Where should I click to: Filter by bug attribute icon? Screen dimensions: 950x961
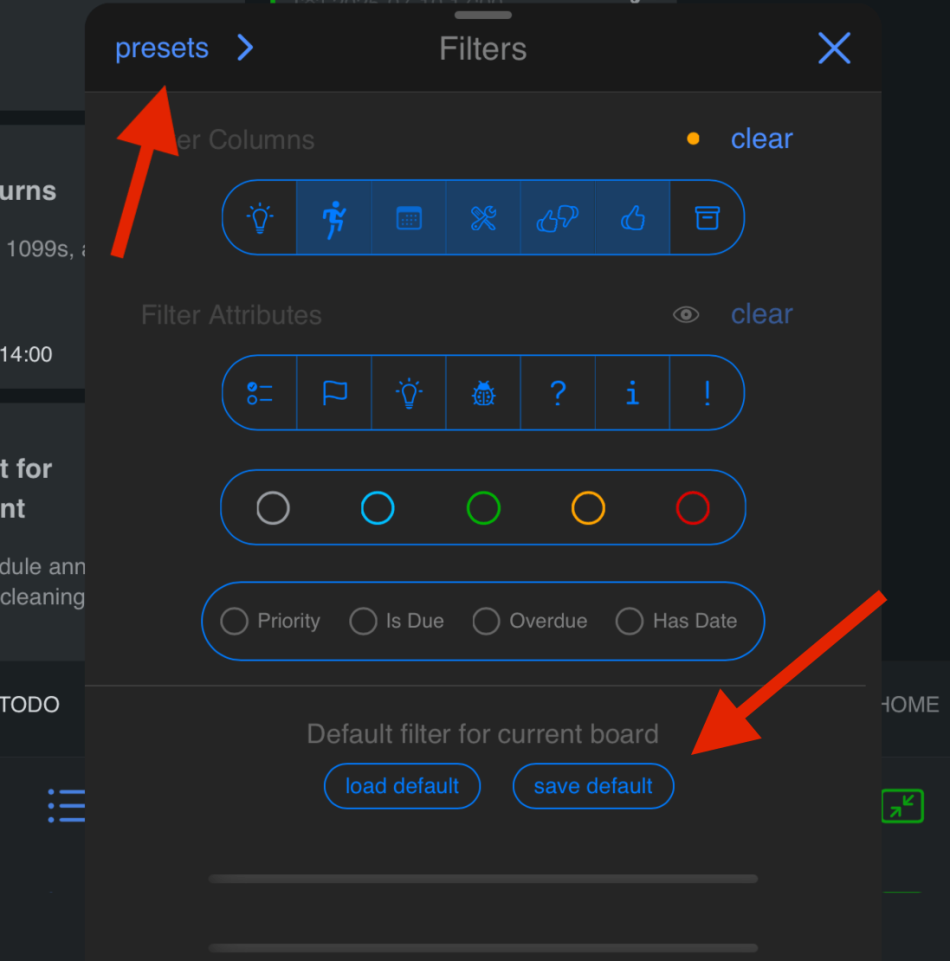pyautogui.click(x=483, y=394)
